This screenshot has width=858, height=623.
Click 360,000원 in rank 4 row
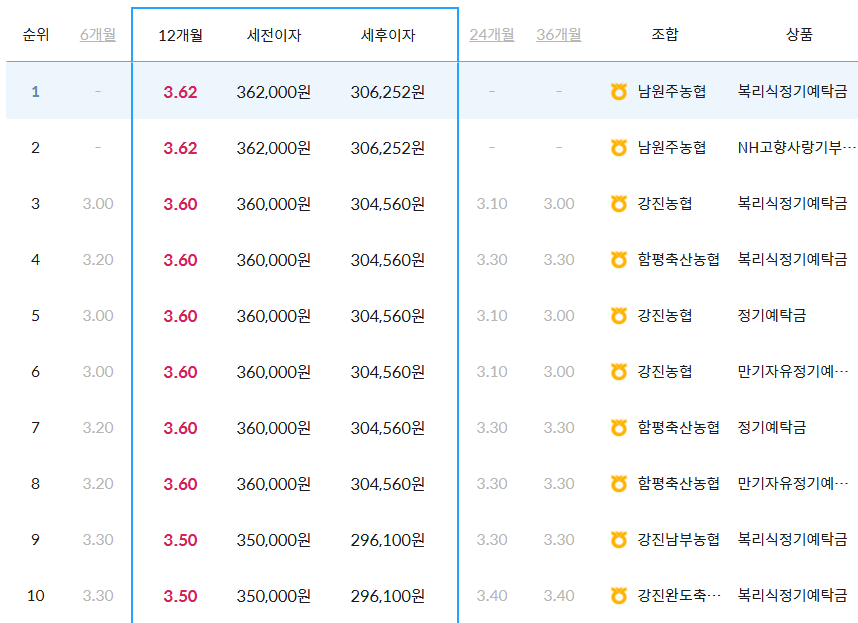click(x=274, y=260)
